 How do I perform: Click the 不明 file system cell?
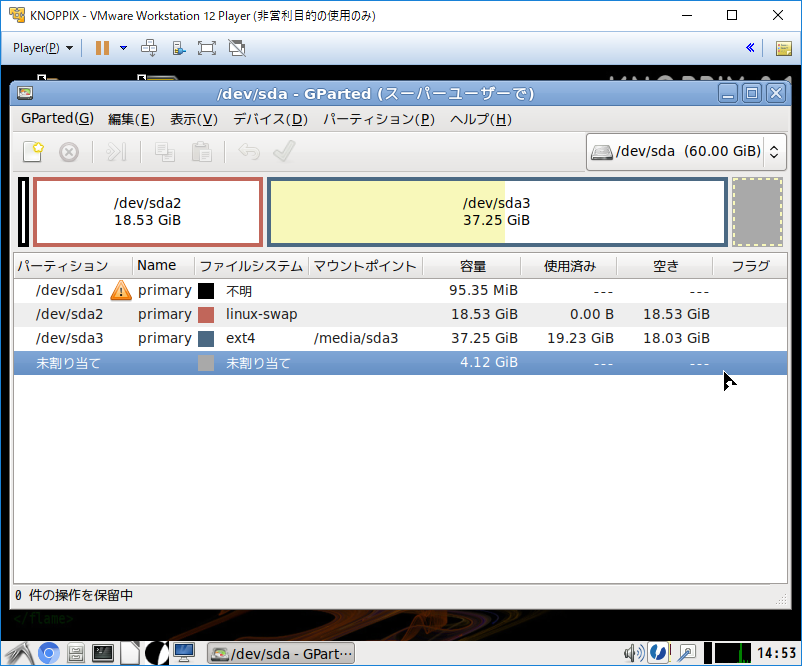tap(239, 291)
